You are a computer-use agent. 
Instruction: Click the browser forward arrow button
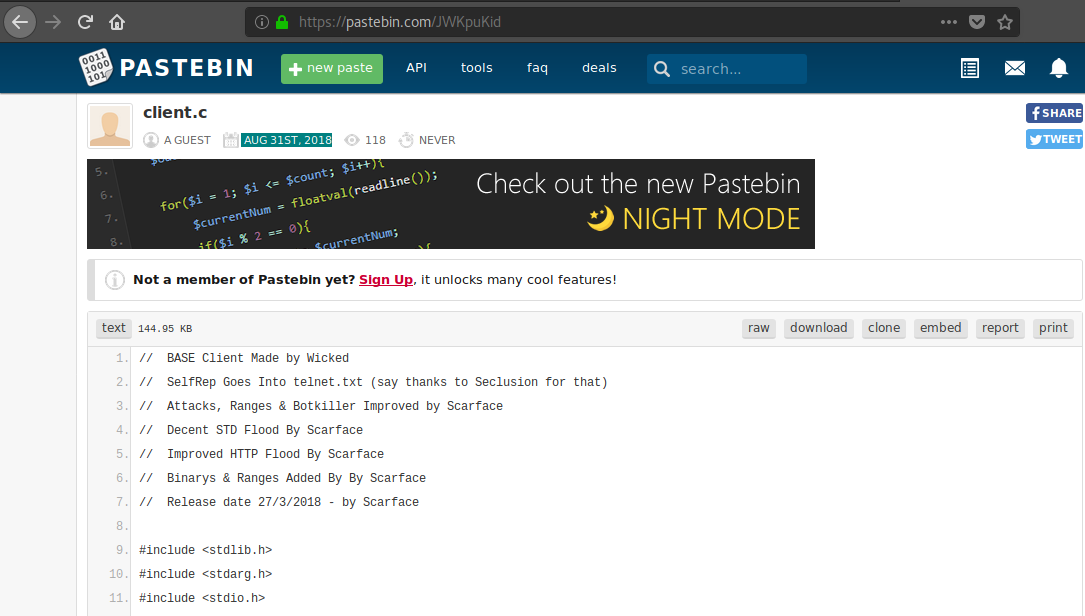[53, 22]
